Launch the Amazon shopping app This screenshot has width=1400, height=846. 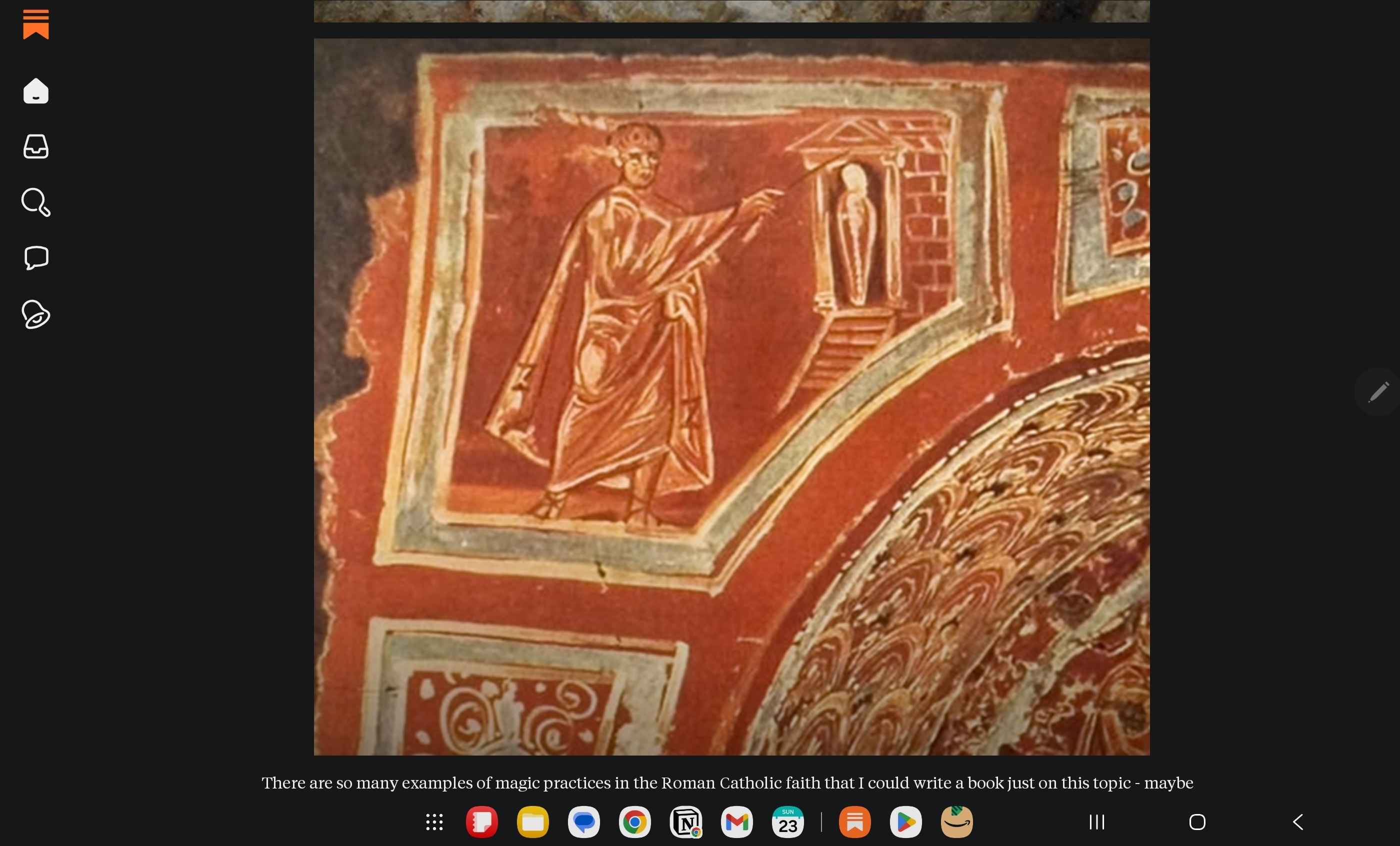[x=957, y=822]
